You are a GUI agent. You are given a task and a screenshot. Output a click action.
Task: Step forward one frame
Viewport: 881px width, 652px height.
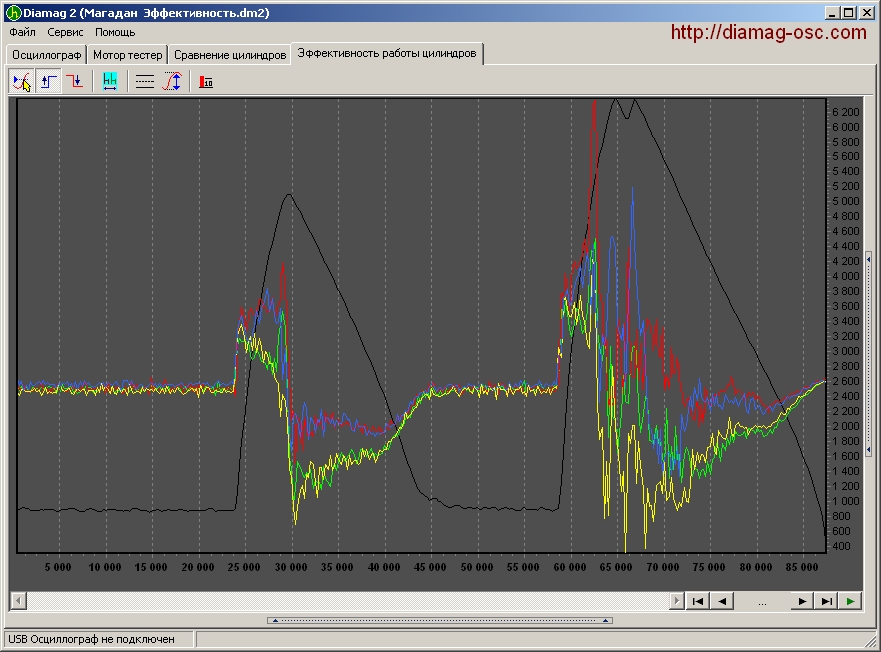802,601
